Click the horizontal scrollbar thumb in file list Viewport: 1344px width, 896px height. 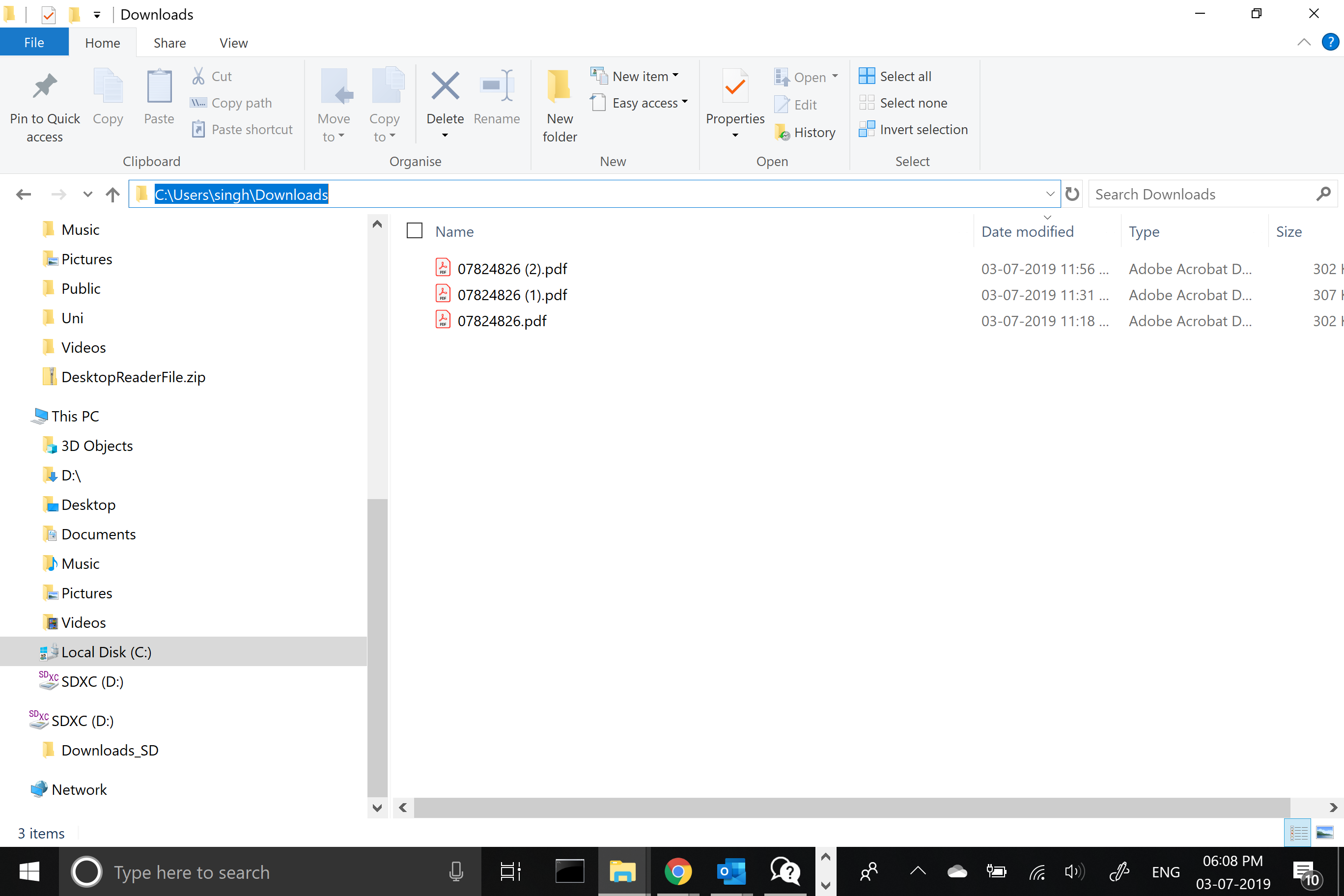pos(851,807)
